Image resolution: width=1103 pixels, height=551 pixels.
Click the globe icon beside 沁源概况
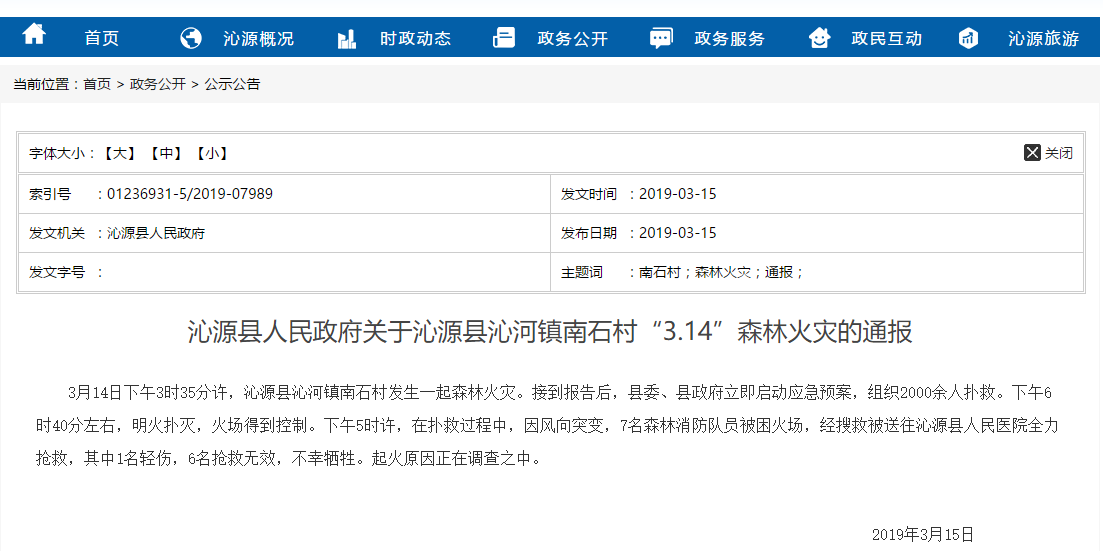[x=191, y=37]
